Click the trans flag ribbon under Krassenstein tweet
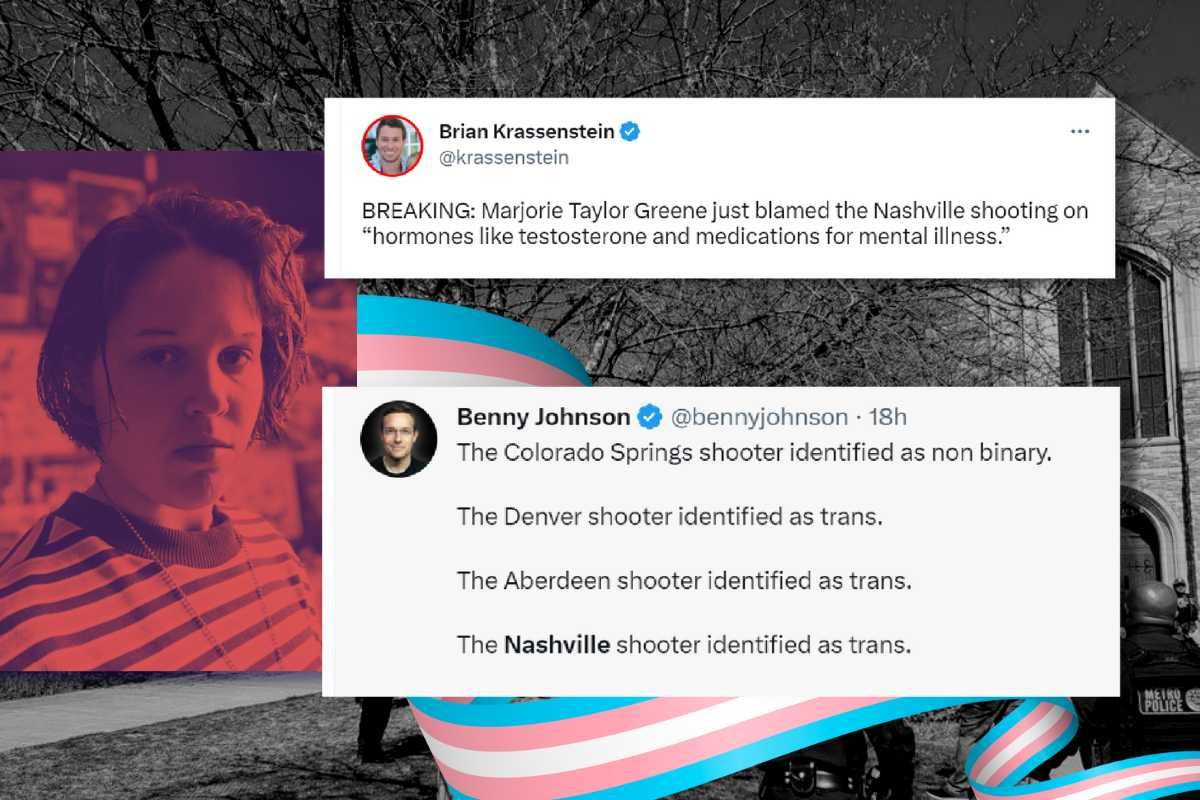The image size is (1200, 800). pos(470,340)
